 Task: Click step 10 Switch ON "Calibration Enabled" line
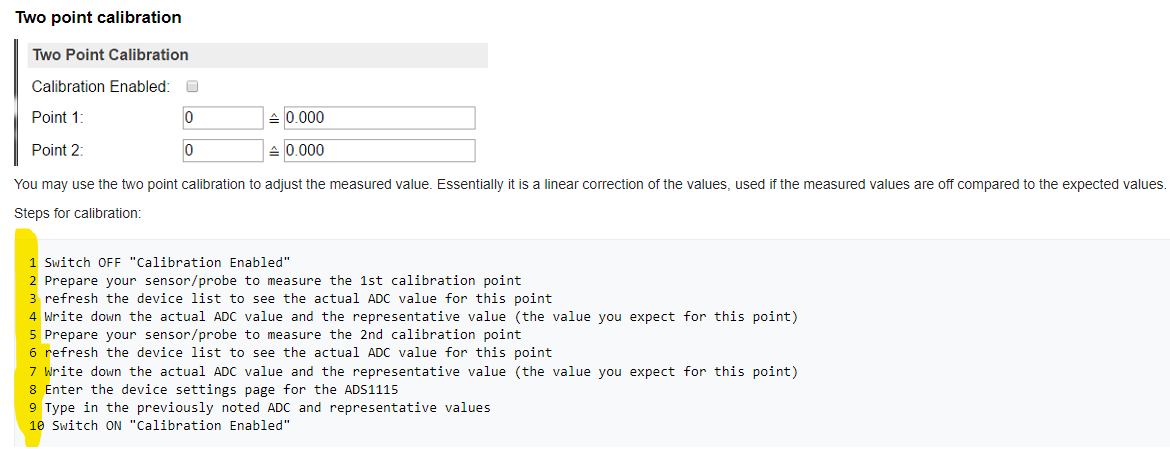tap(171, 426)
